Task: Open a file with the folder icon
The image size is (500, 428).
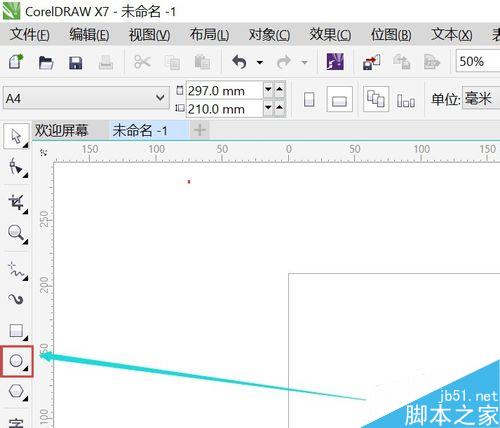Action: [46, 62]
